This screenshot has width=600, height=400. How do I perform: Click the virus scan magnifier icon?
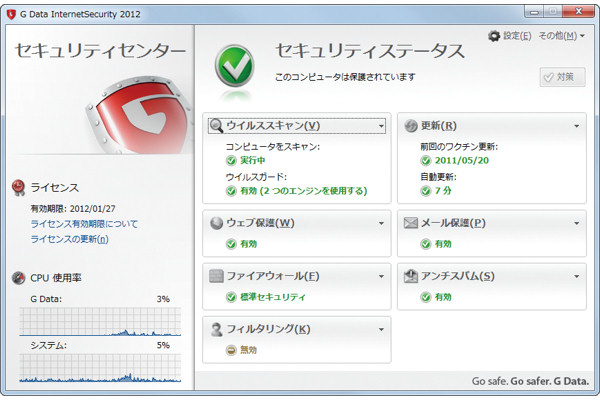[x=216, y=126]
